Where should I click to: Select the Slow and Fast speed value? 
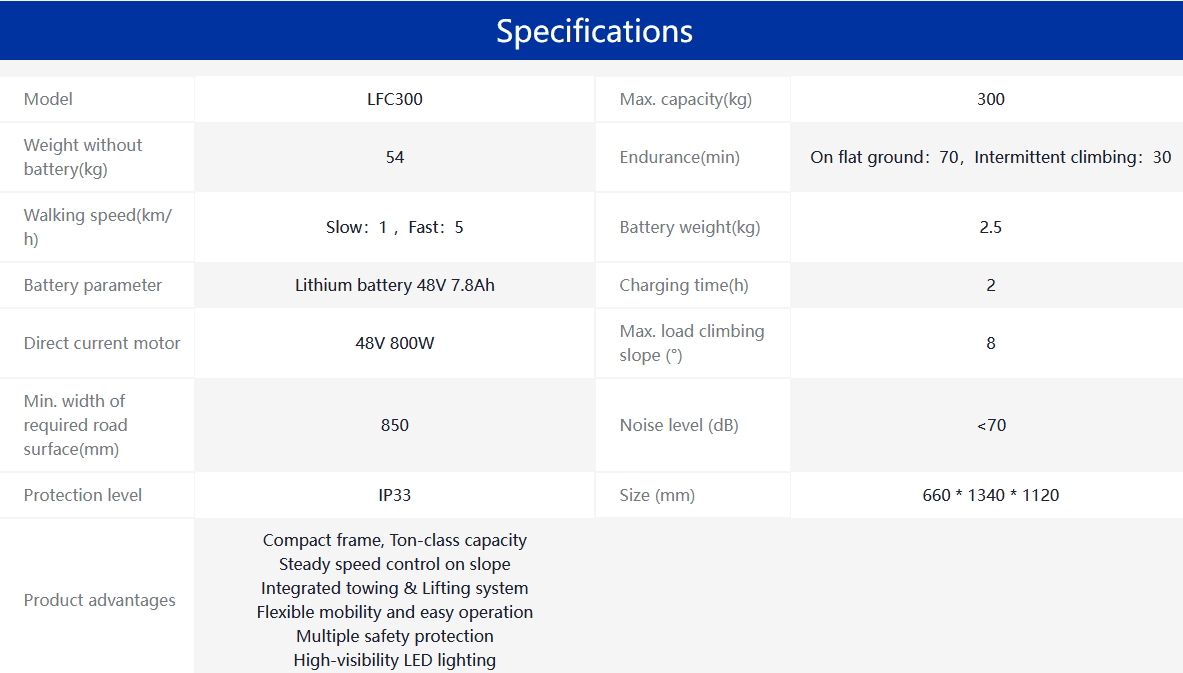pyautogui.click(x=395, y=227)
